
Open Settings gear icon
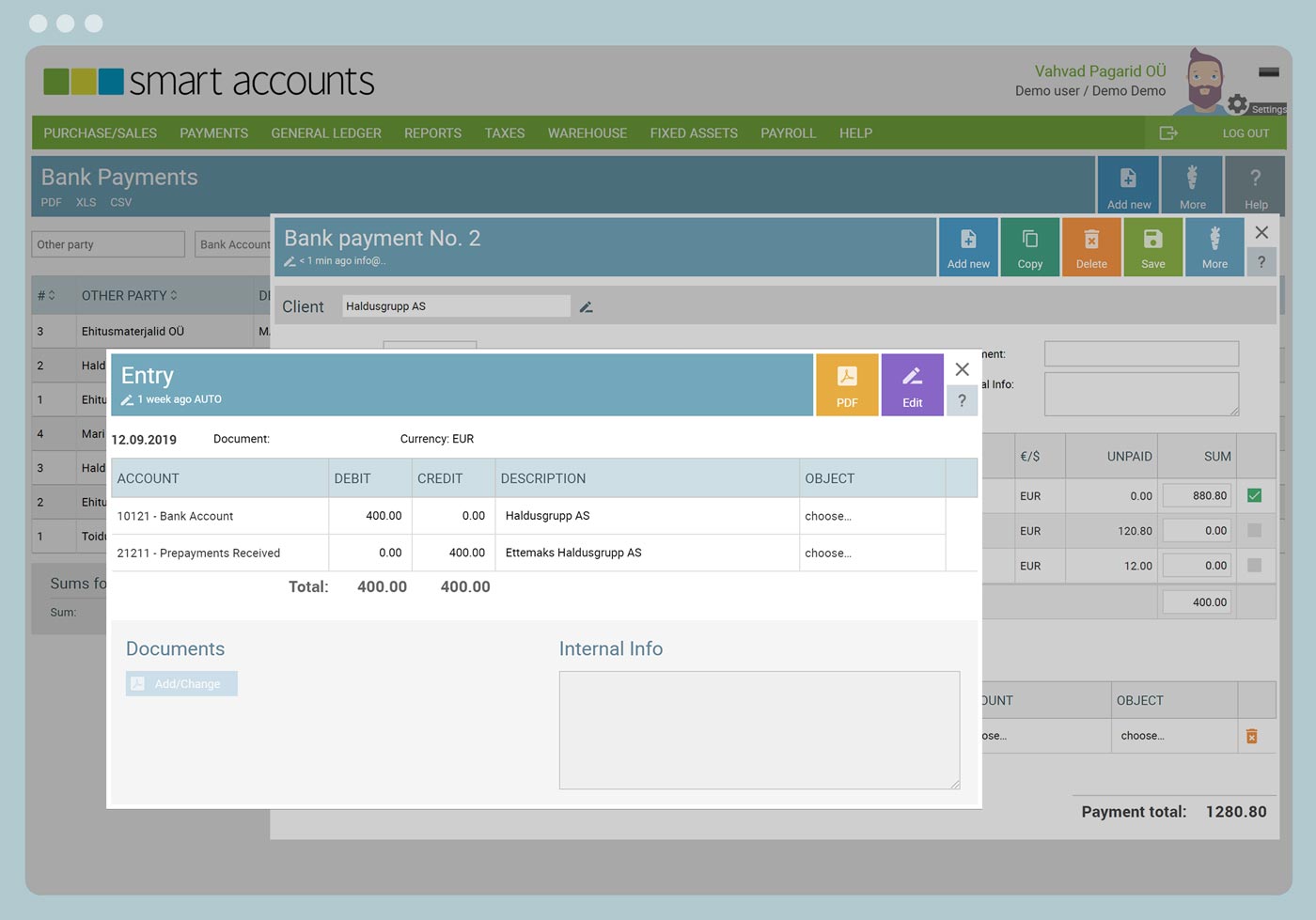1238,103
